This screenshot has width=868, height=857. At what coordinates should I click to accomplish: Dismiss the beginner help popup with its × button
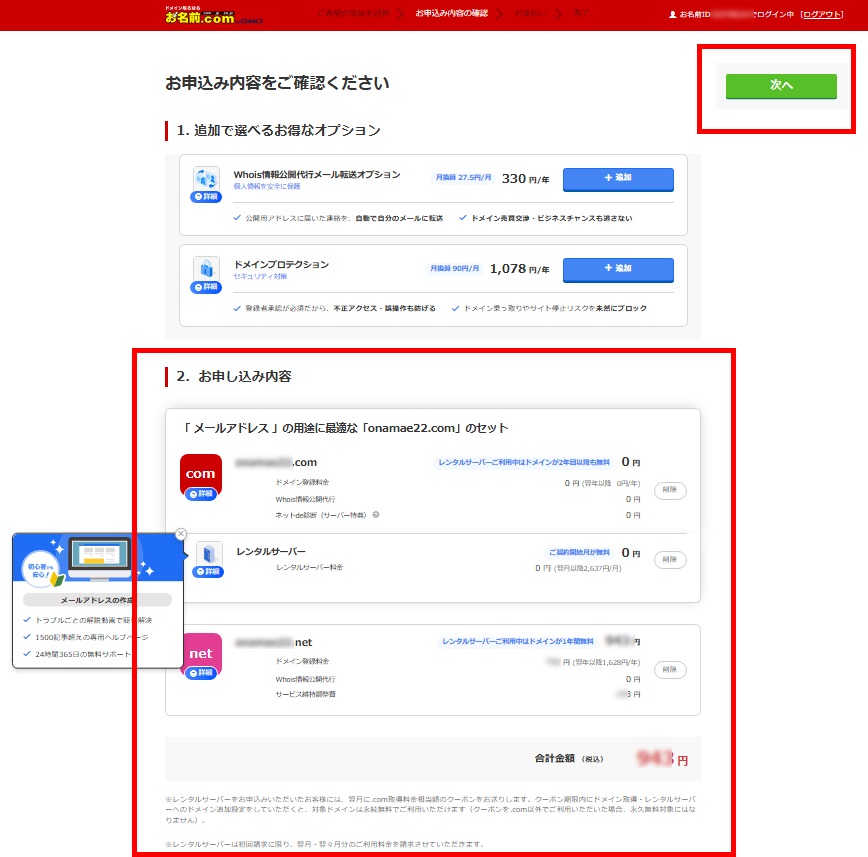(180, 535)
